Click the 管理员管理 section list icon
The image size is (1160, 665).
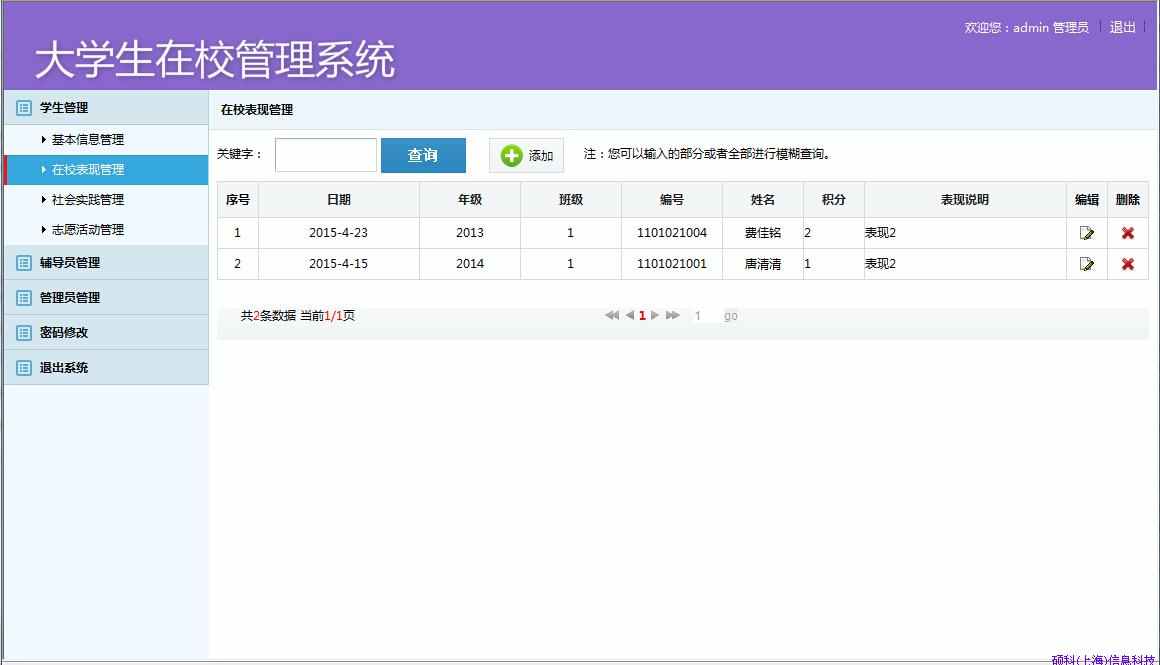[x=24, y=297]
